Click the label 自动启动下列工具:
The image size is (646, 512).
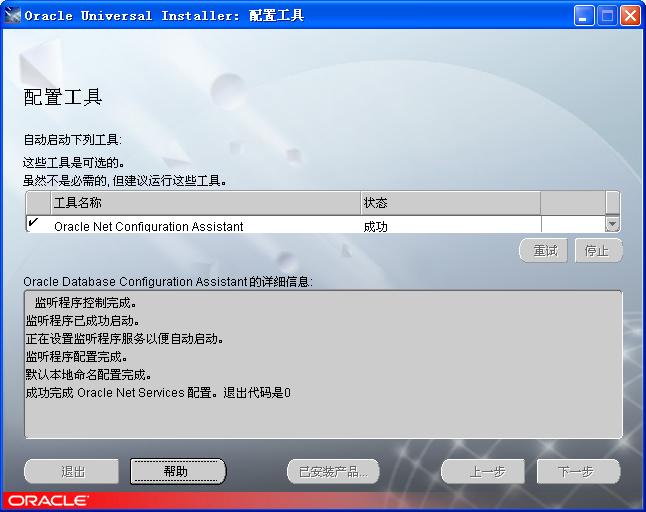[x=73, y=140]
